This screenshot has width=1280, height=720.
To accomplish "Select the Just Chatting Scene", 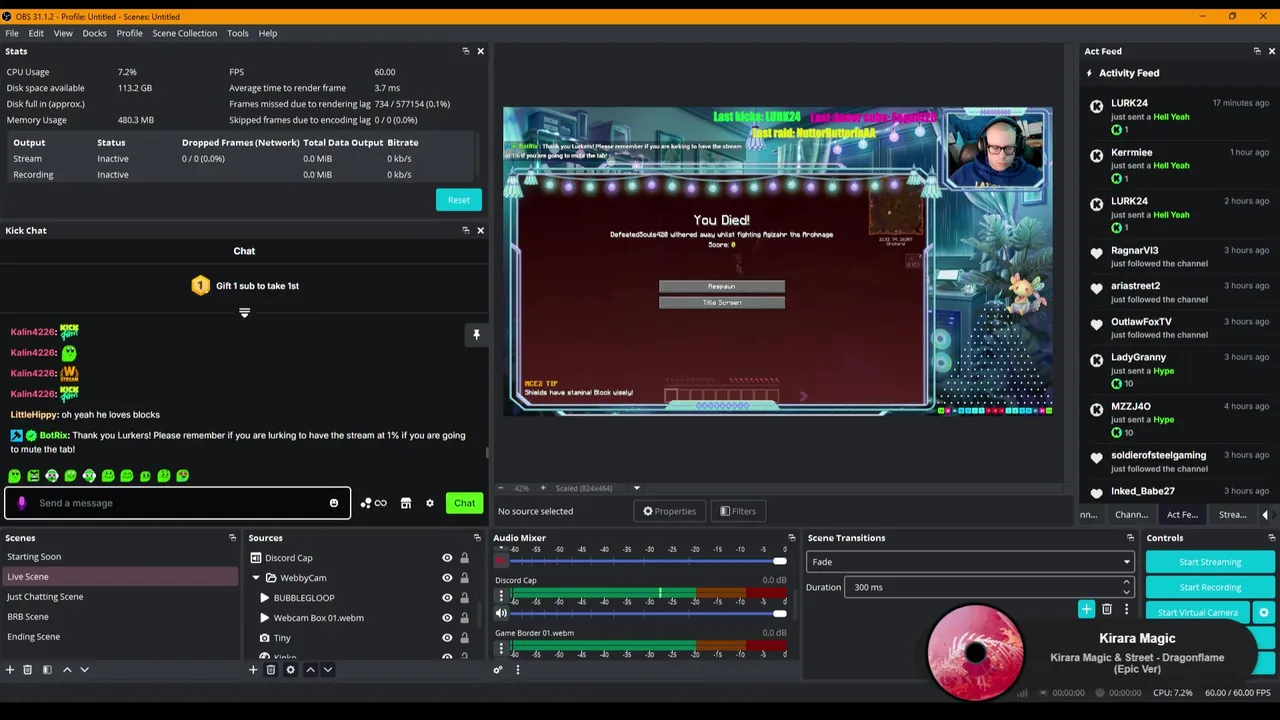I will pos(45,597).
